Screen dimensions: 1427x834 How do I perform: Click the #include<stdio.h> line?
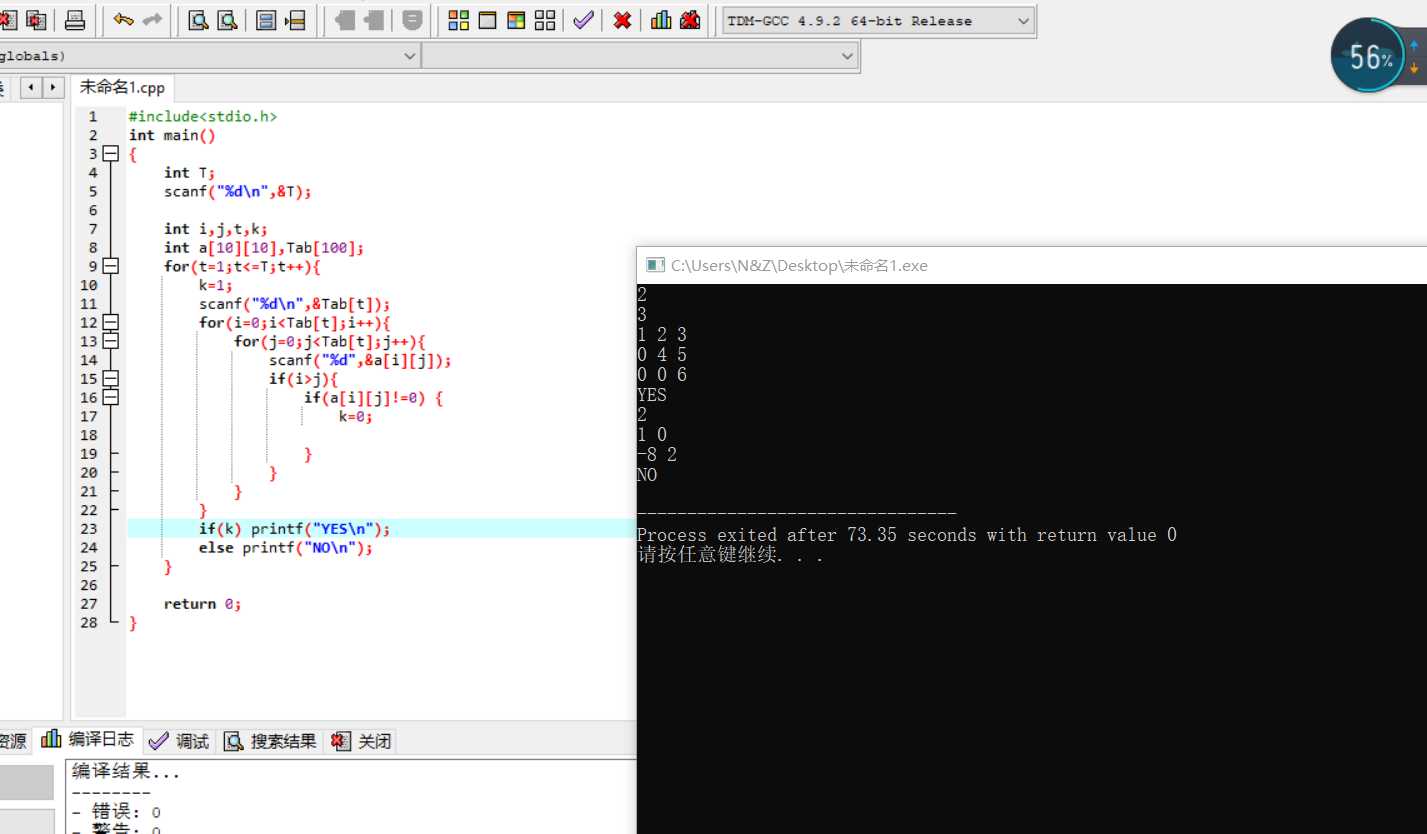click(203, 116)
